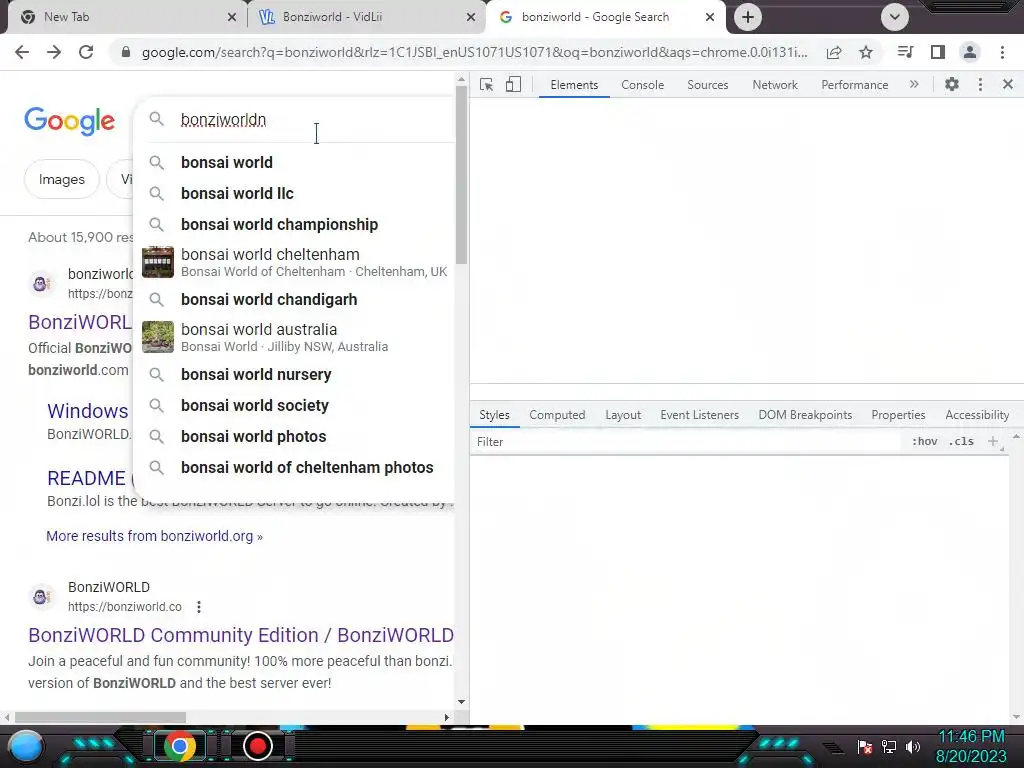
Task: Click the Windows Start orb
Action: pos(27,746)
